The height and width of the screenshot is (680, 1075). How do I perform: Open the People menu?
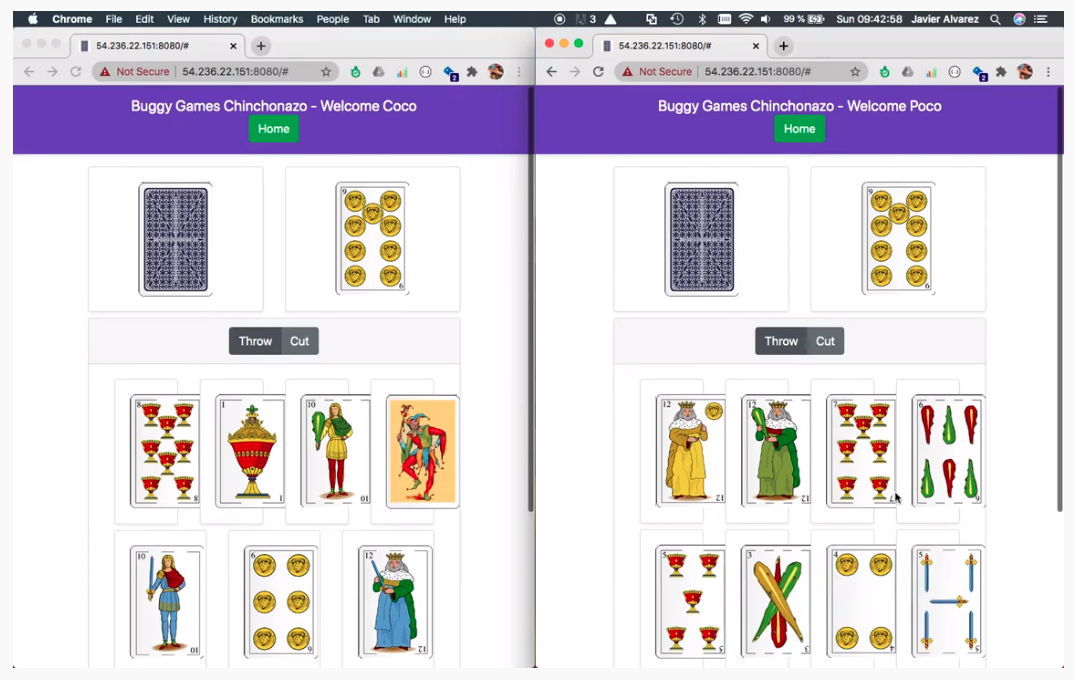click(333, 19)
